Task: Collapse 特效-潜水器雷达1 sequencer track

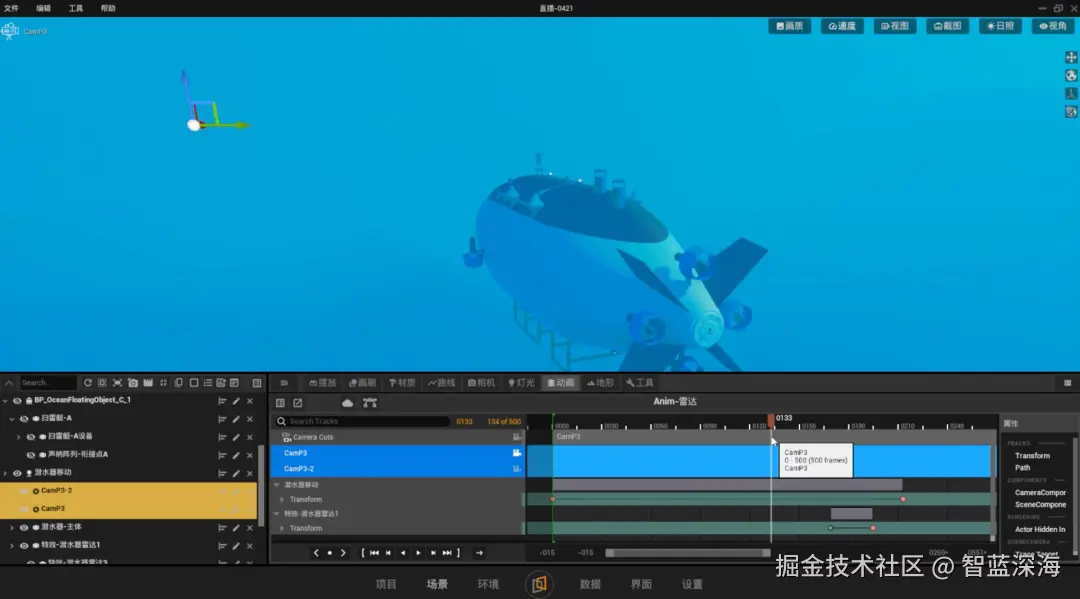Action: (x=277, y=514)
